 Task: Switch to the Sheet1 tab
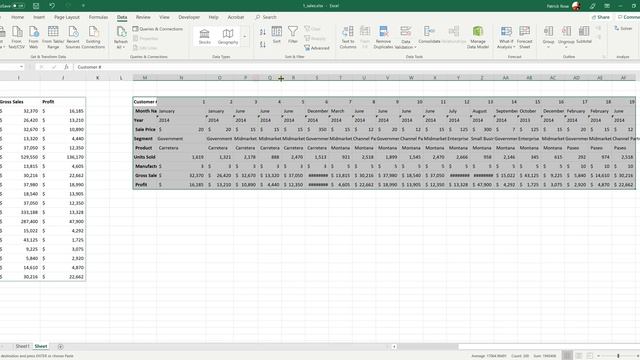[x=22, y=347]
